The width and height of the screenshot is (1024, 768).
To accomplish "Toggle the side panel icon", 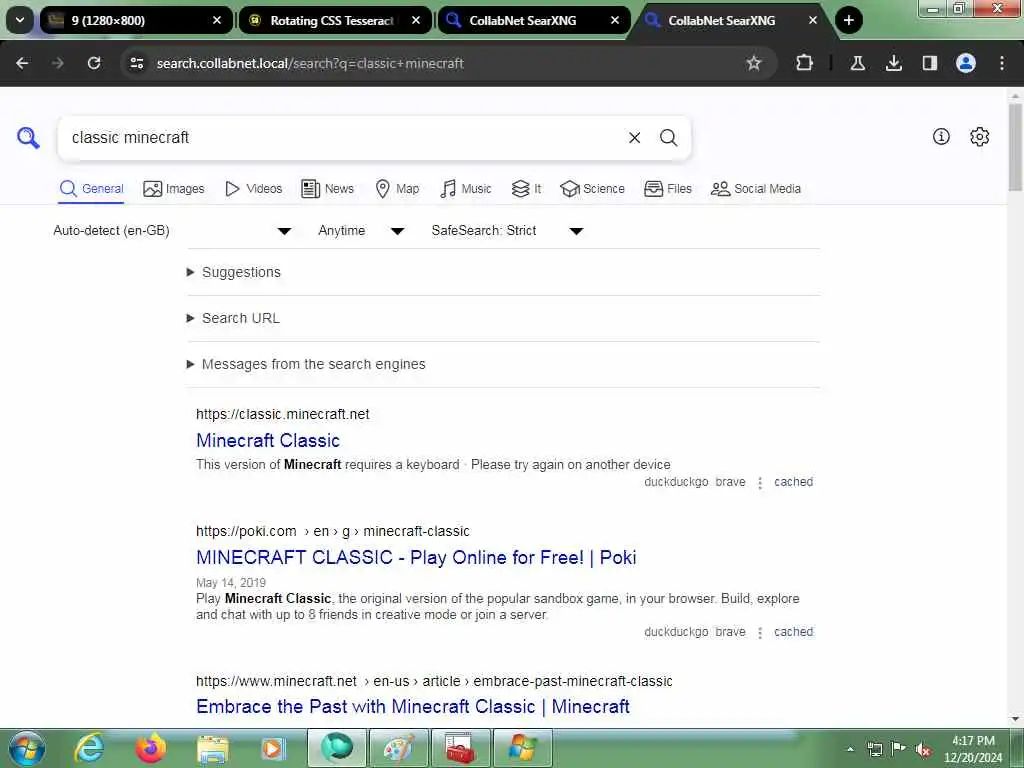I will click(x=930, y=63).
